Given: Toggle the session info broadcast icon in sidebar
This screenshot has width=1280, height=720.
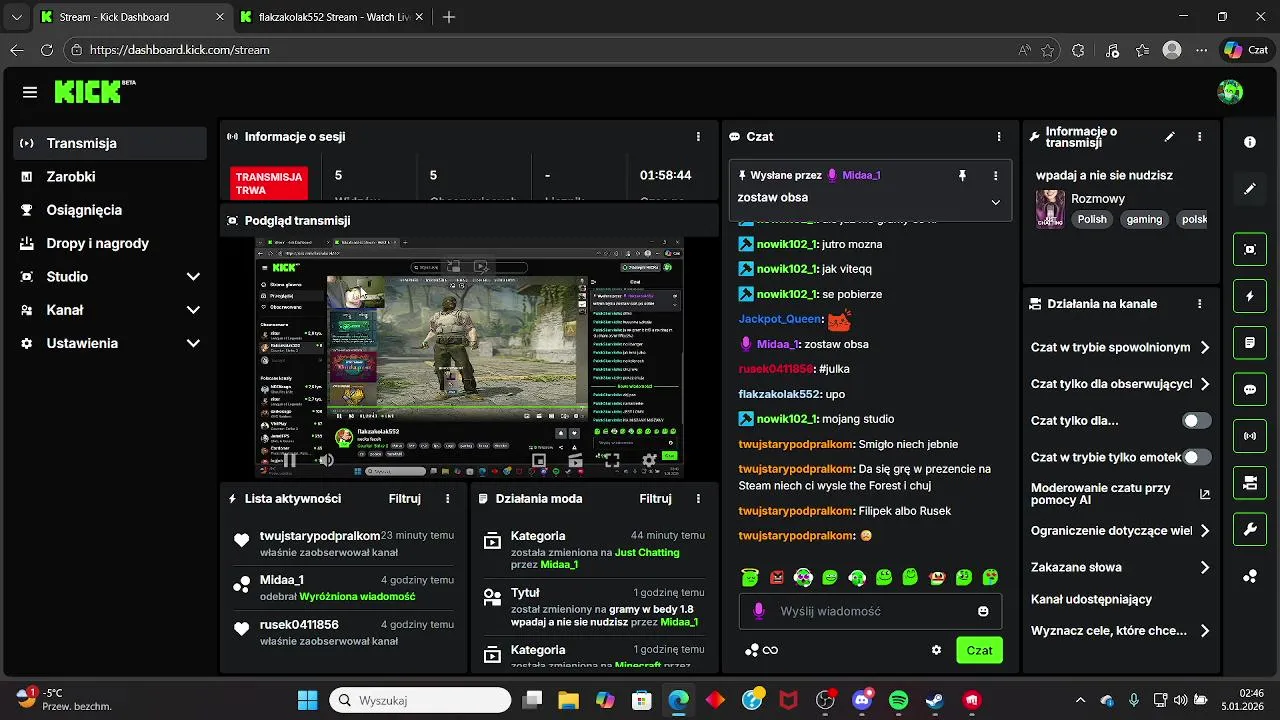Looking at the screenshot, I should coord(1250,436).
